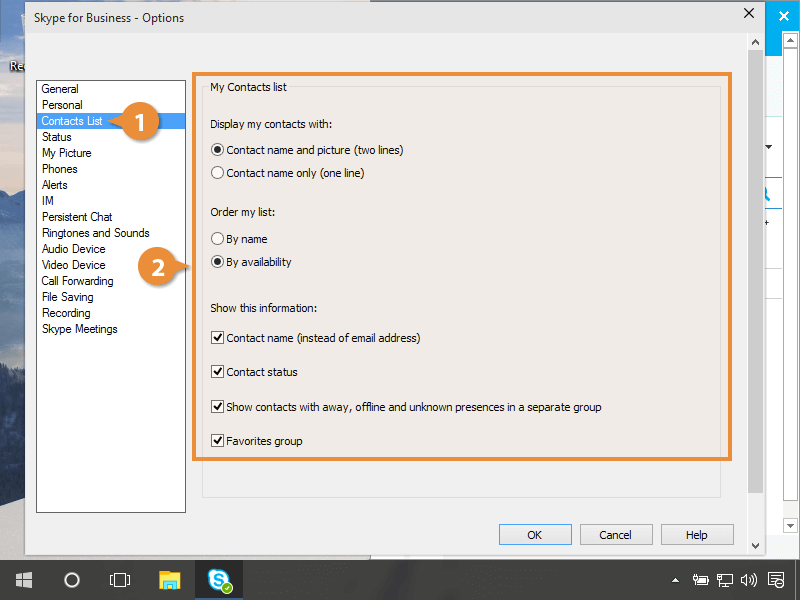Open the 'Audio Device' options category
This screenshot has height=600, width=800.
[x=73, y=249]
